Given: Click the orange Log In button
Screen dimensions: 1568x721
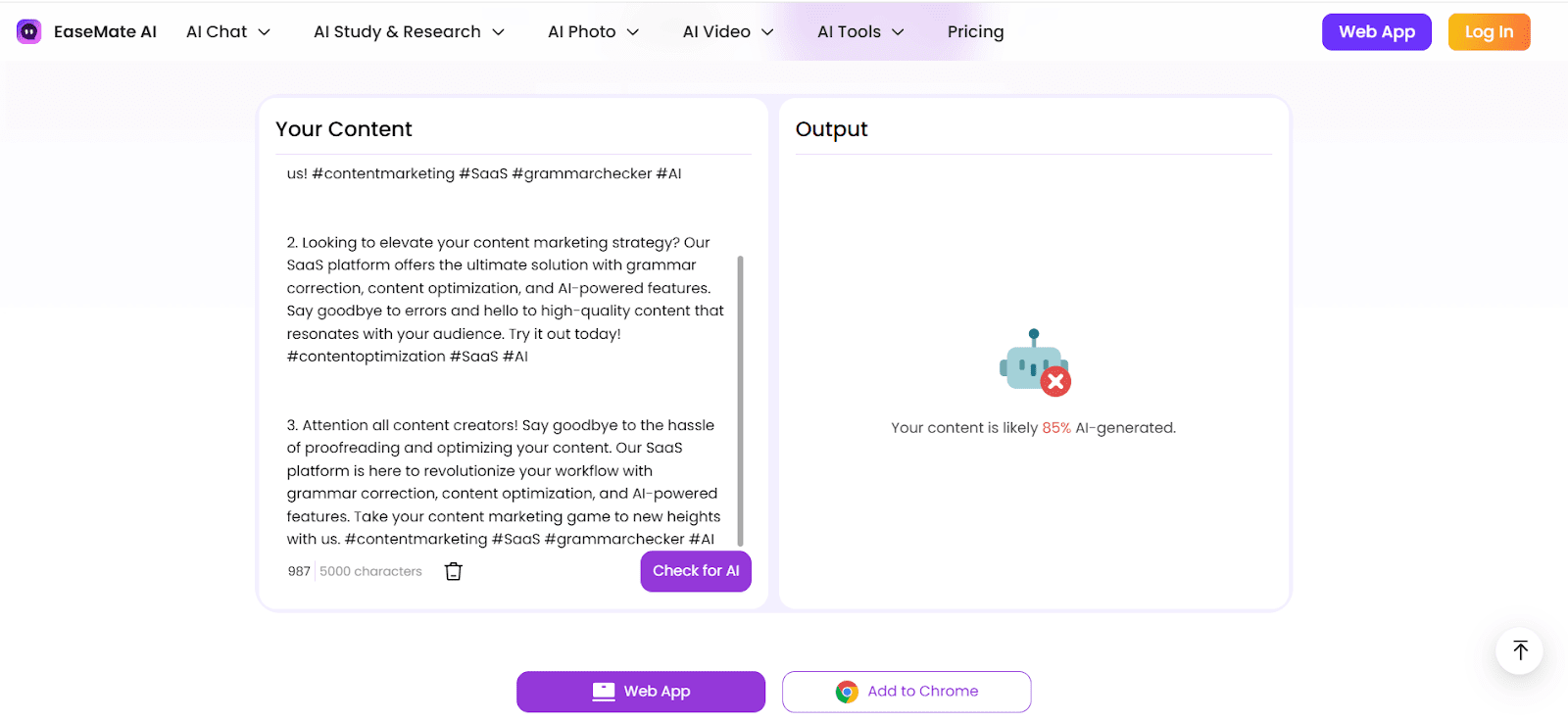Looking at the screenshot, I should pos(1488,31).
